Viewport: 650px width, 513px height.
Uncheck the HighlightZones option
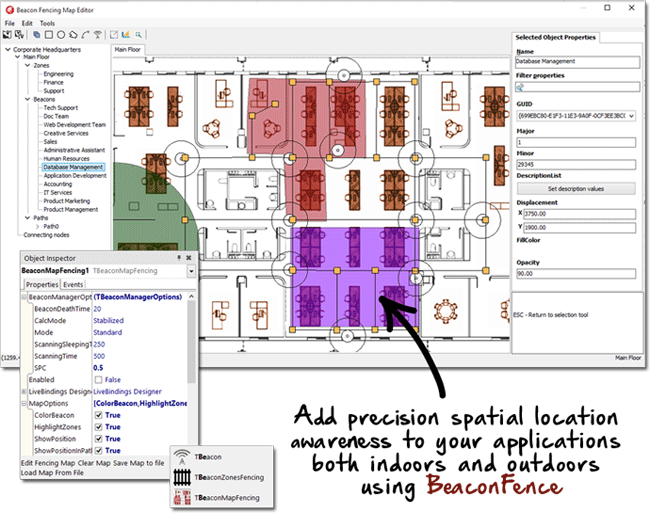click(98, 427)
